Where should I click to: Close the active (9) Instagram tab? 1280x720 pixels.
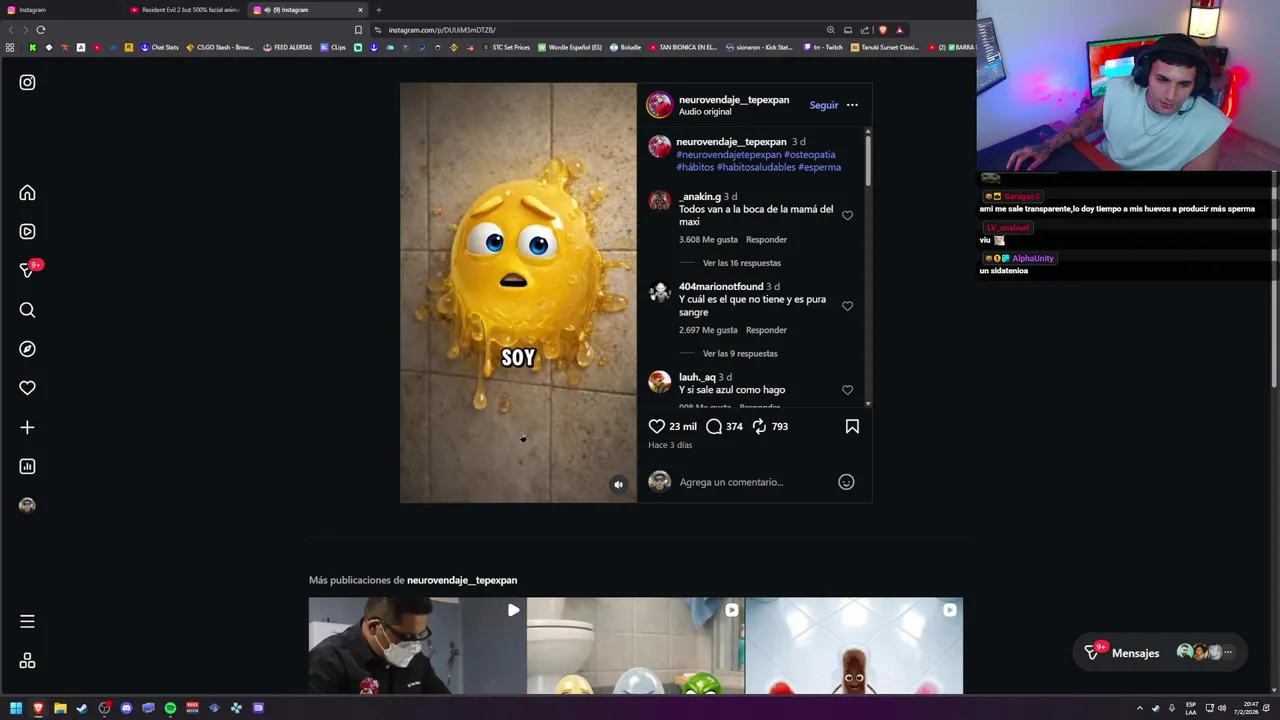[x=360, y=10]
